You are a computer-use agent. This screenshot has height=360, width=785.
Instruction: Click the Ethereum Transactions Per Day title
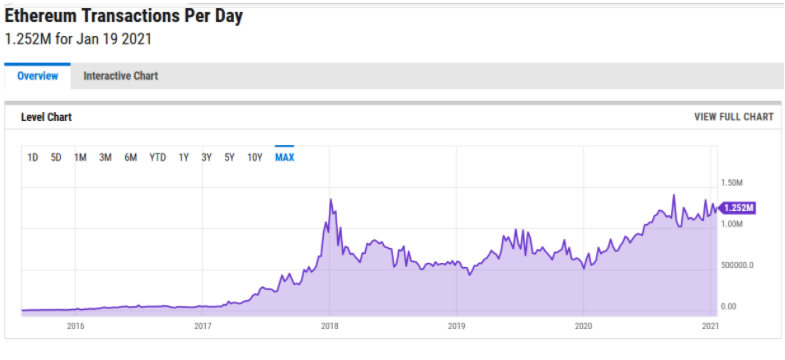point(124,16)
